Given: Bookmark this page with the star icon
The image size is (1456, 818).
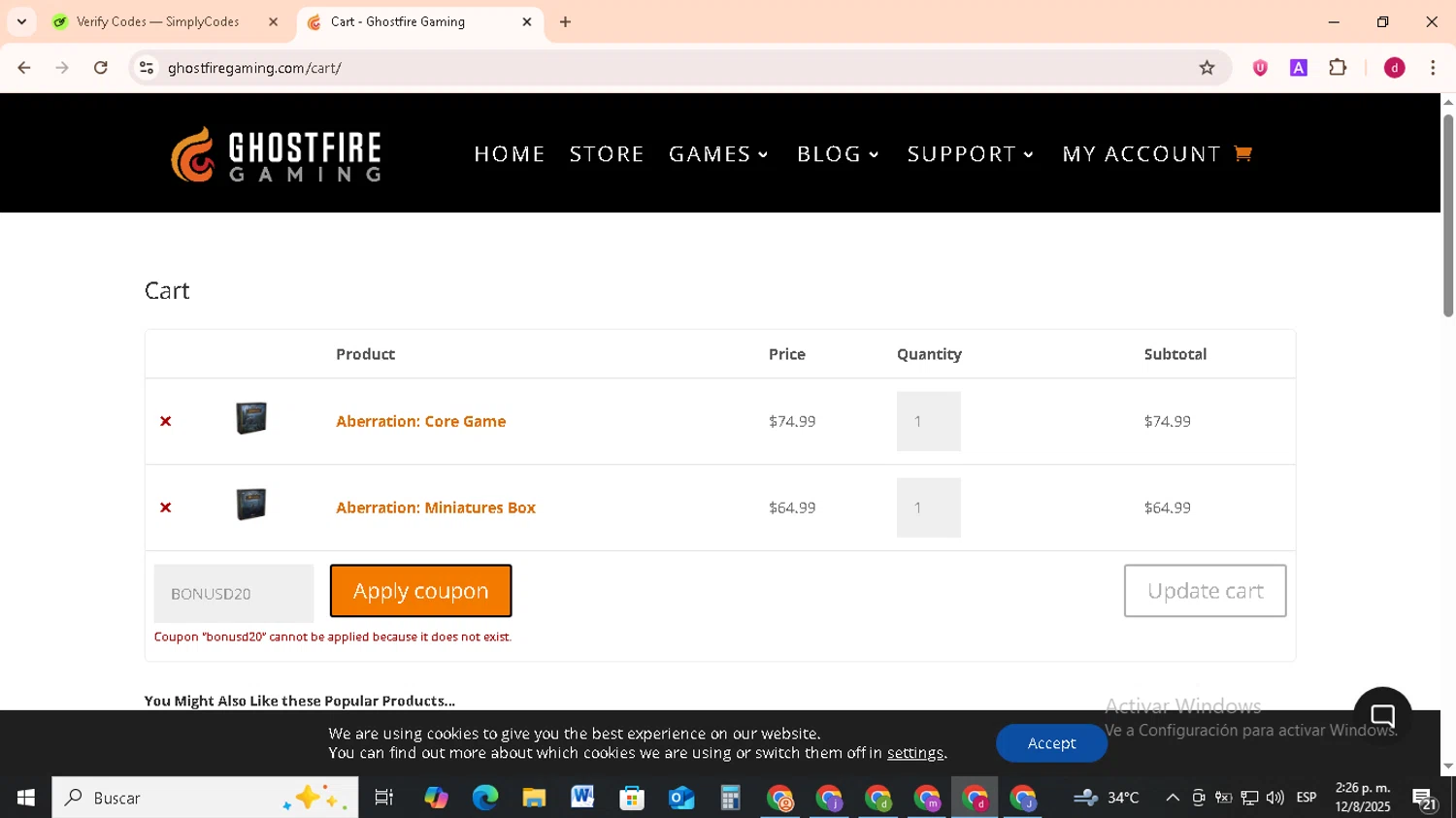Looking at the screenshot, I should coord(1207,68).
